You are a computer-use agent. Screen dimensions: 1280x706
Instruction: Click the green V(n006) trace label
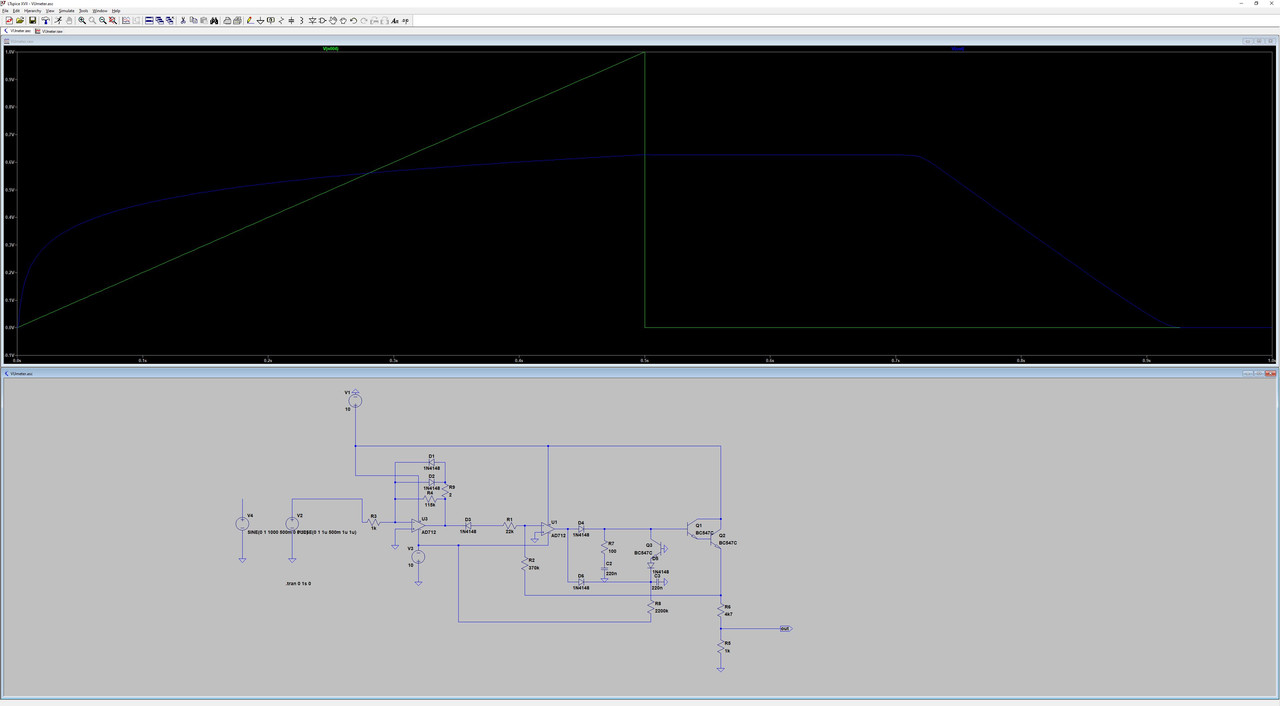click(x=331, y=48)
